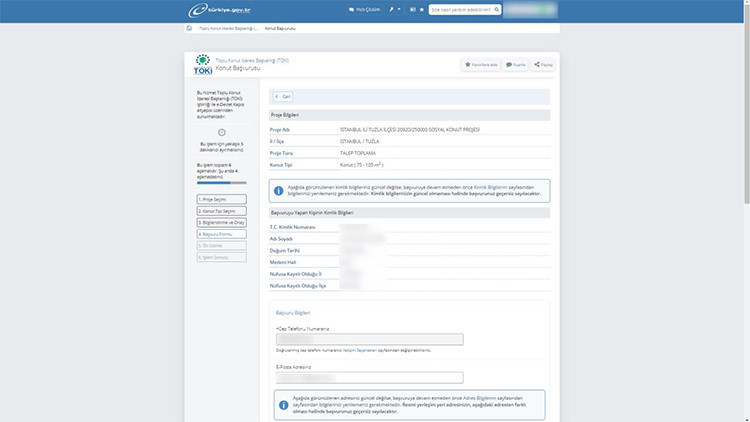Click the Geri back button
Image resolution: width=750 pixels, height=422 pixels.
283,97
